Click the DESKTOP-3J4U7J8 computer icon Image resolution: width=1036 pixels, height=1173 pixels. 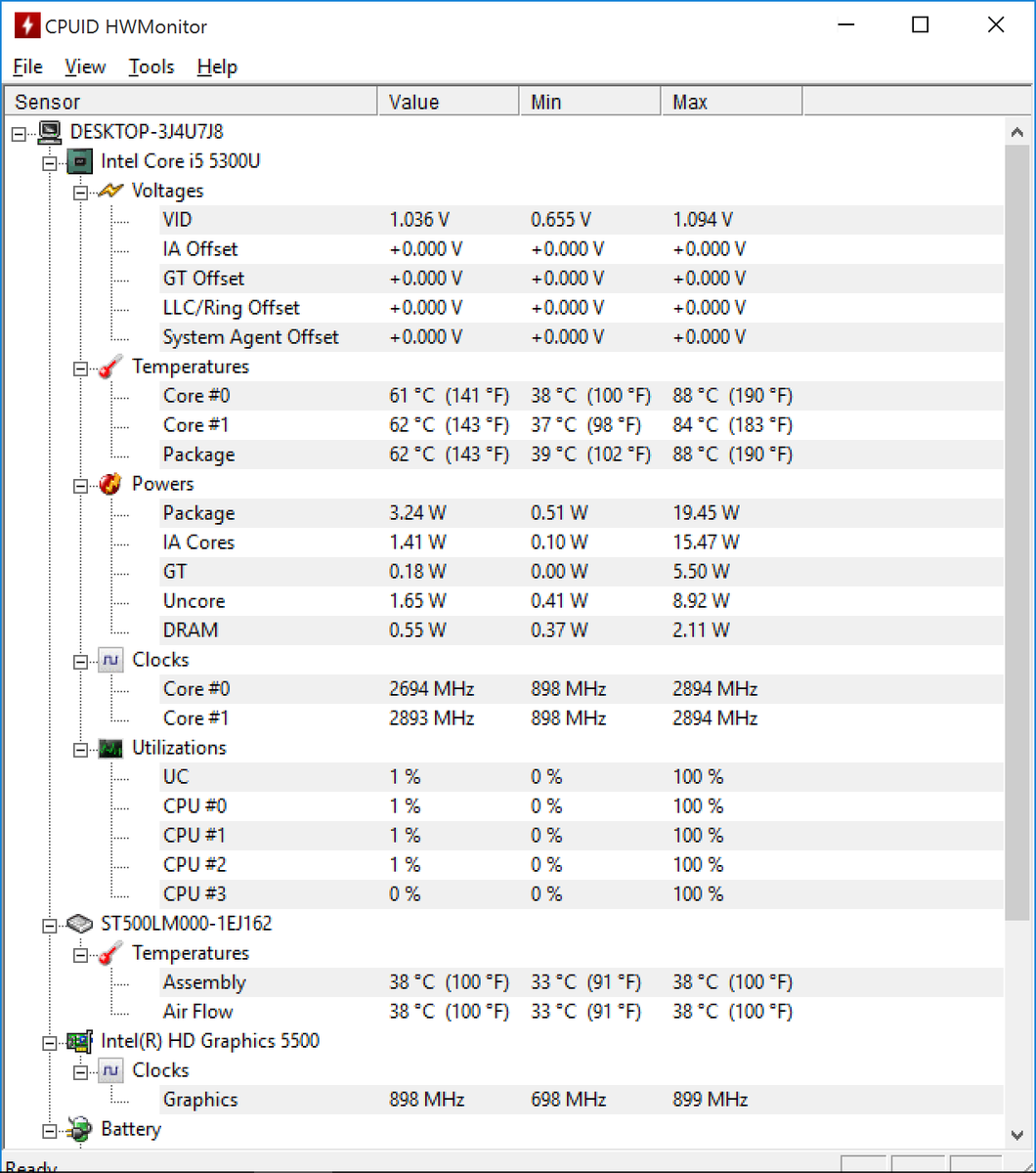[x=49, y=132]
